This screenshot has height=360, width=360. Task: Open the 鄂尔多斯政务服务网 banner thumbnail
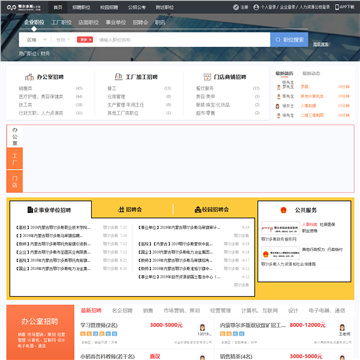280,228
